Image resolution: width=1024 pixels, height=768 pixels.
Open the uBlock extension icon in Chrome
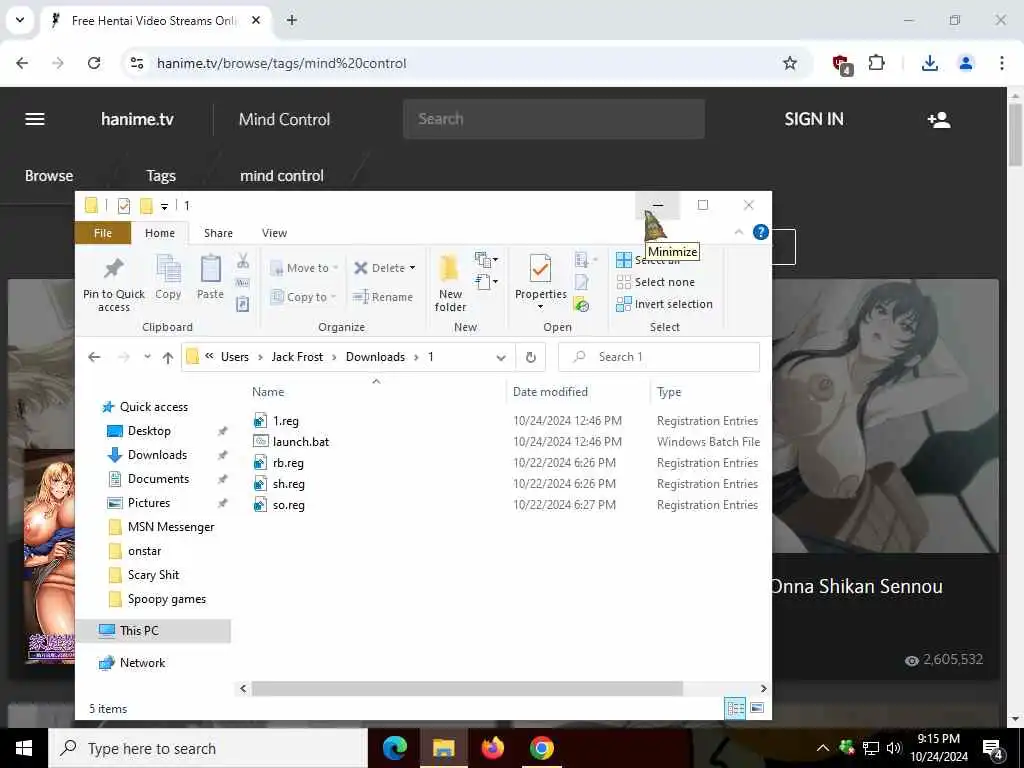[842, 64]
